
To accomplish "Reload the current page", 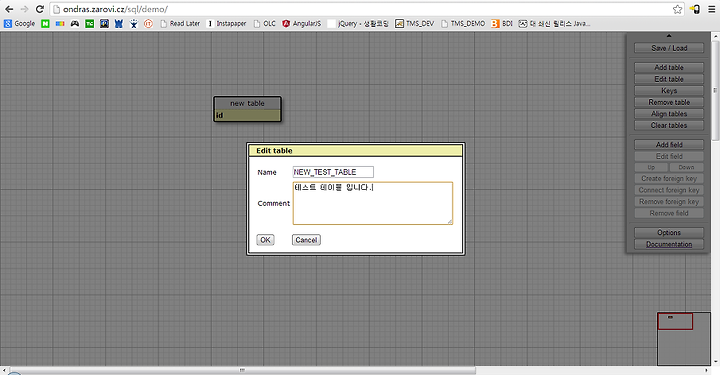I will click(x=40, y=9).
